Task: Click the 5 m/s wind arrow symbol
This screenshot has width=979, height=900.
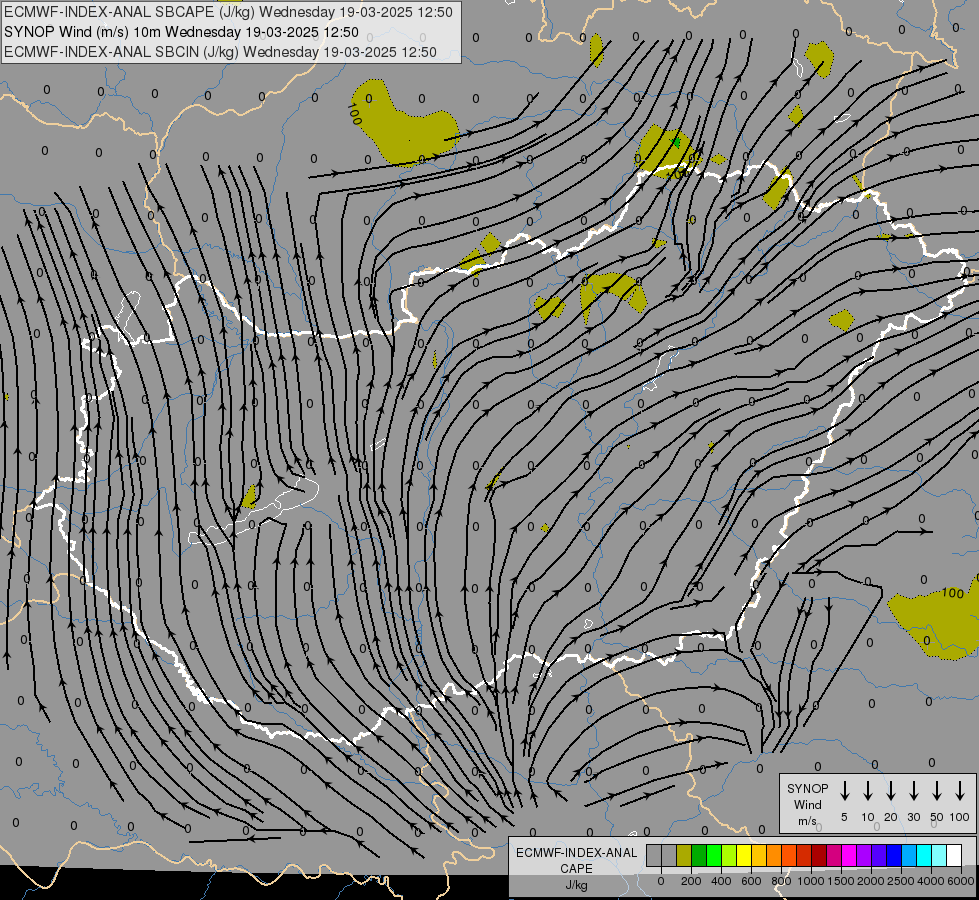Action: pos(844,791)
